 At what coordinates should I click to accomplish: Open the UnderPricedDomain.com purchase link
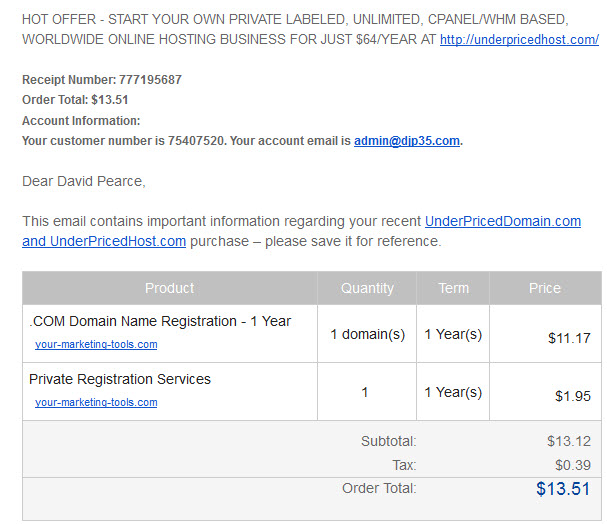(x=503, y=221)
